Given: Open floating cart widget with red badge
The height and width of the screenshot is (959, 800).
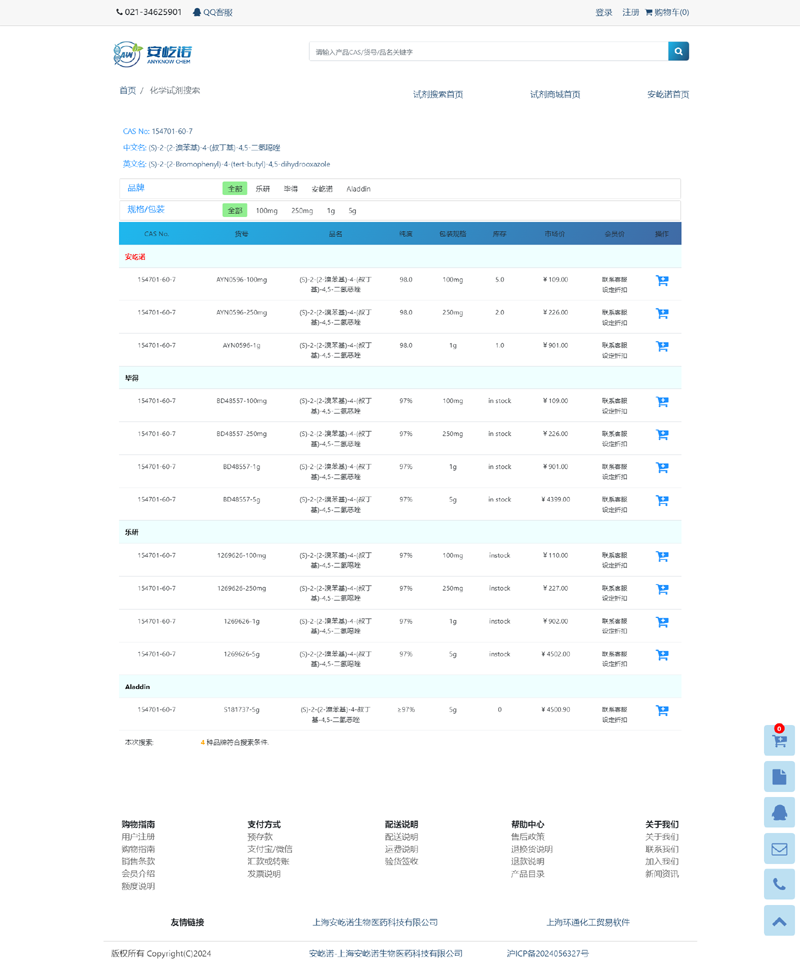Looking at the screenshot, I should (779, 740).
